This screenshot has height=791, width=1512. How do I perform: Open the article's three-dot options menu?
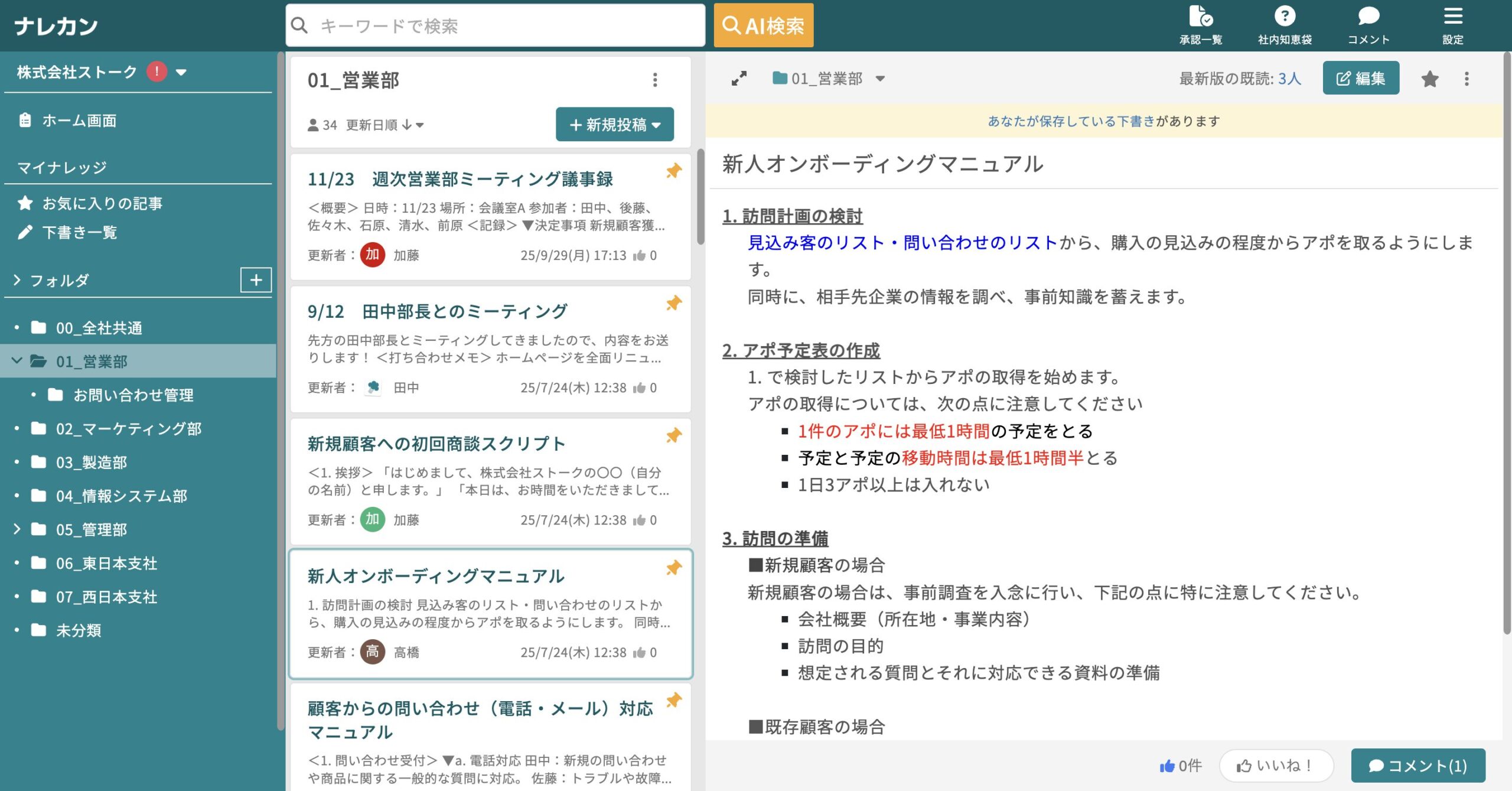[1467, 79]
